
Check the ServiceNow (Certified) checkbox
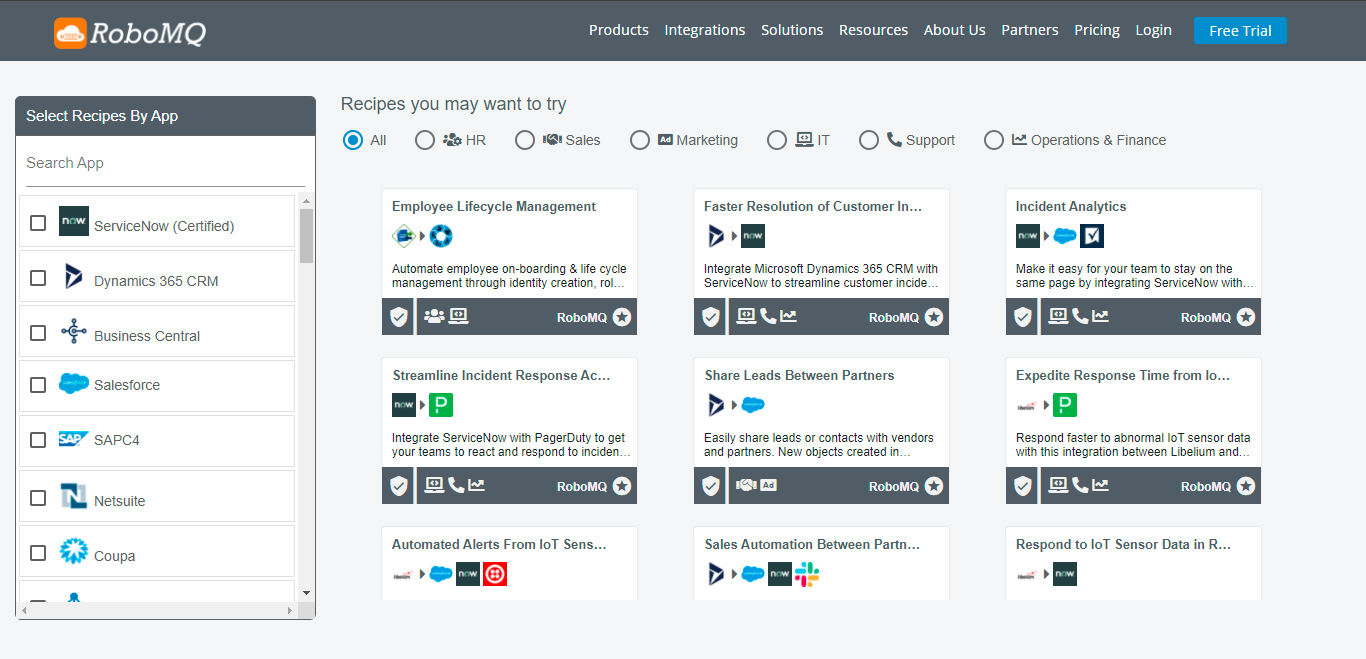[x=38, y=222]
